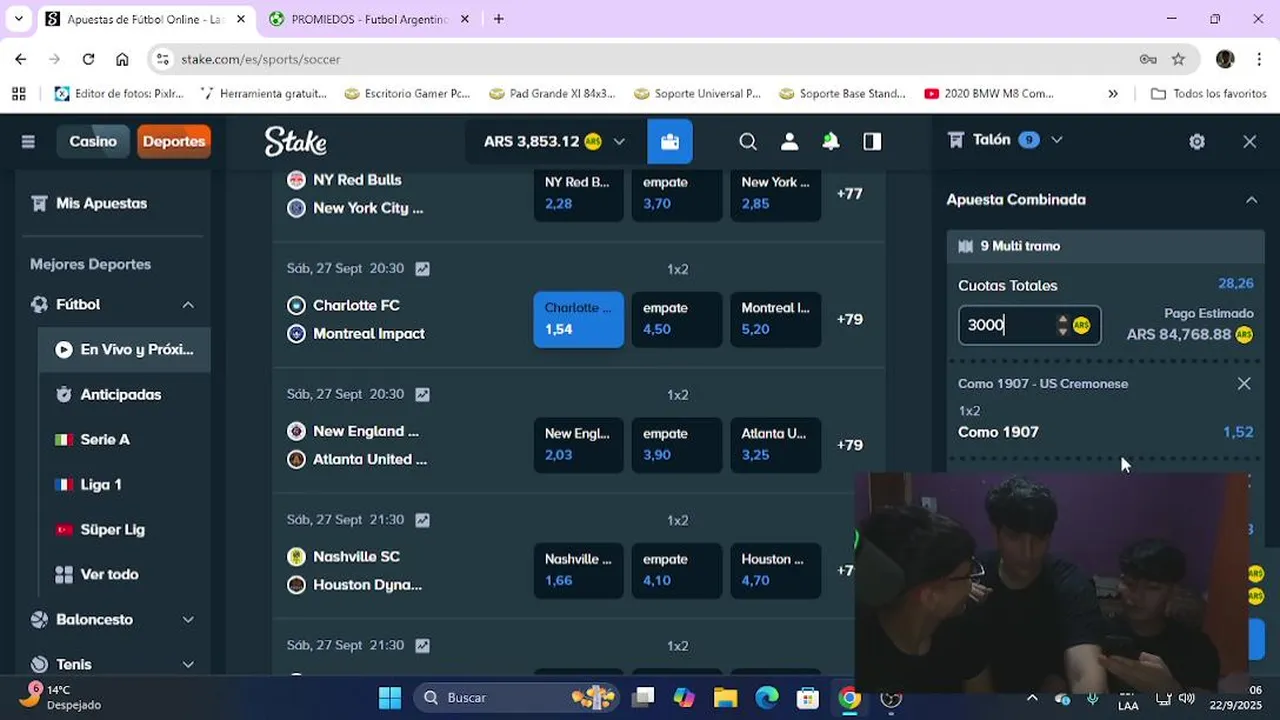Click the taskbar Buscar search box

pos(516,697)
